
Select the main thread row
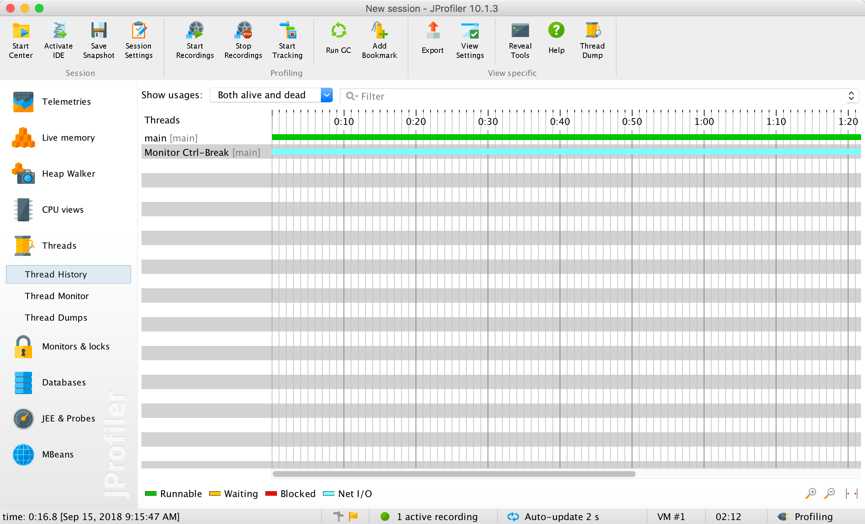[x=206, y=138]
